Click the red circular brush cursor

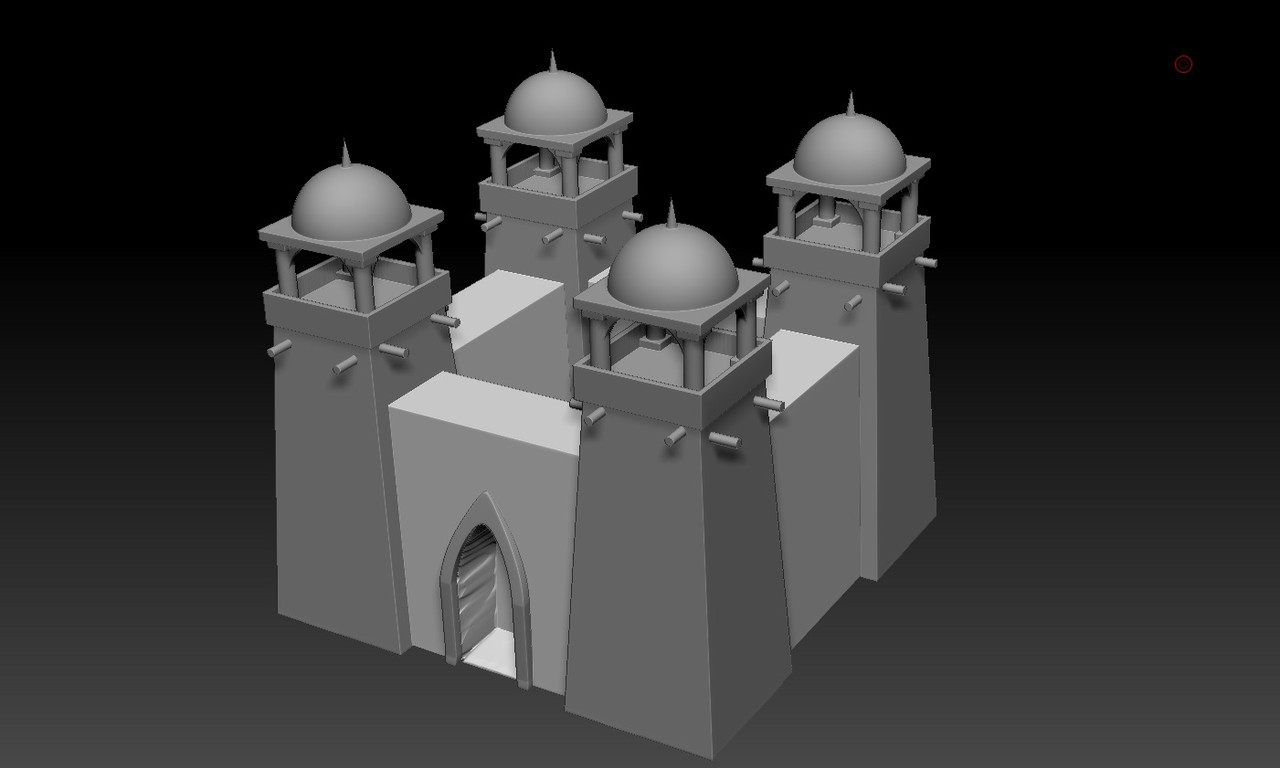pos(1183,64)
